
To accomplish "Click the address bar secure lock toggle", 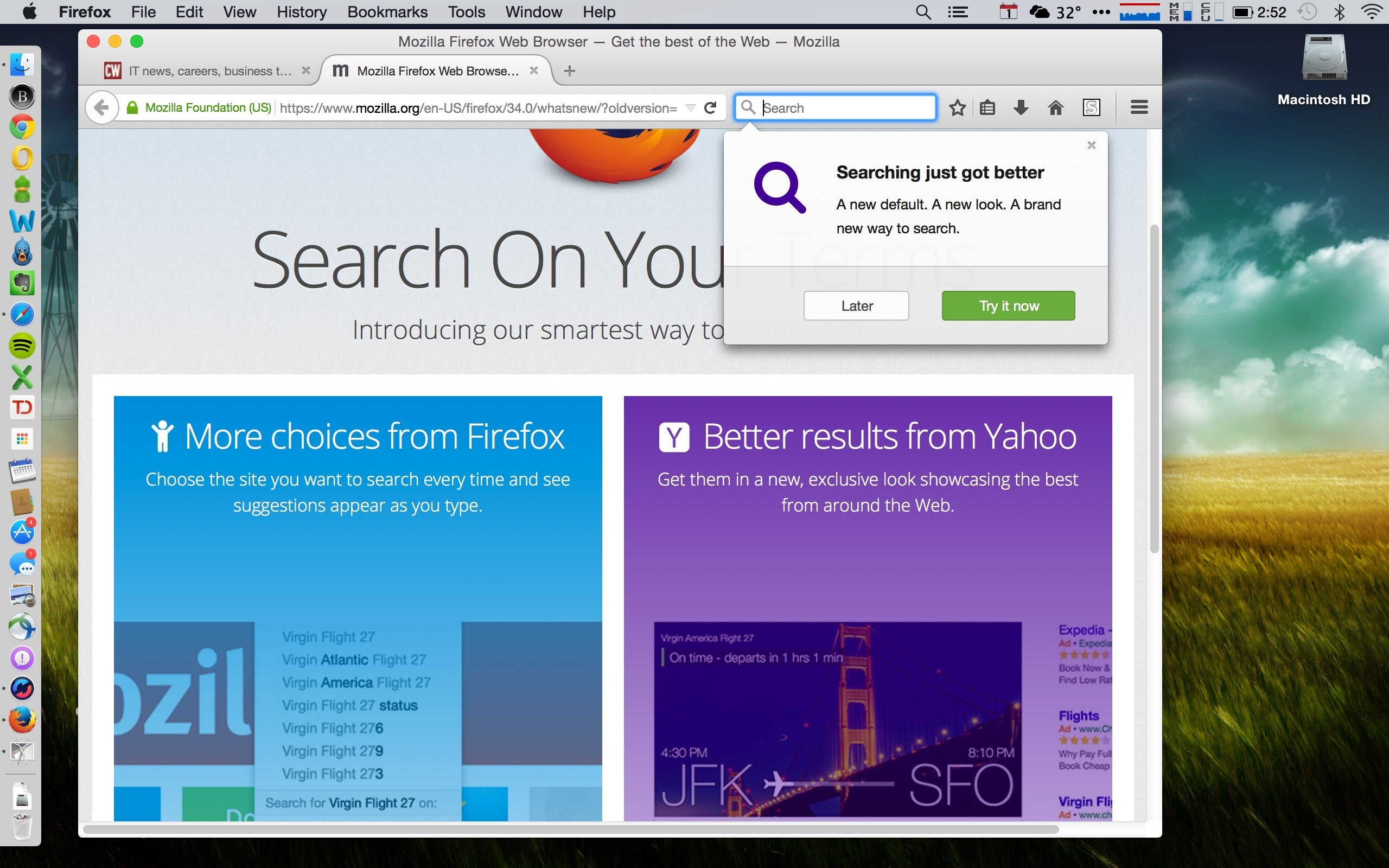I will point(134,108).
